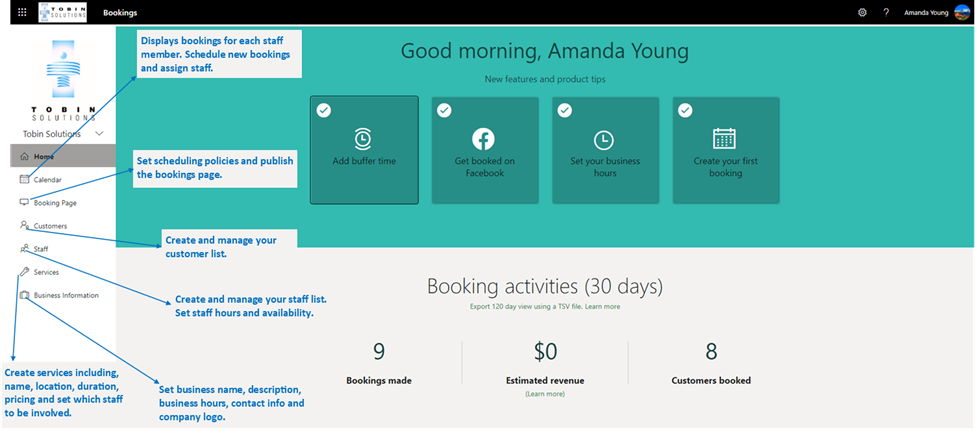
Task: Click the Good morning, Amanda Young greeting
Action: (x=545, y=51)
